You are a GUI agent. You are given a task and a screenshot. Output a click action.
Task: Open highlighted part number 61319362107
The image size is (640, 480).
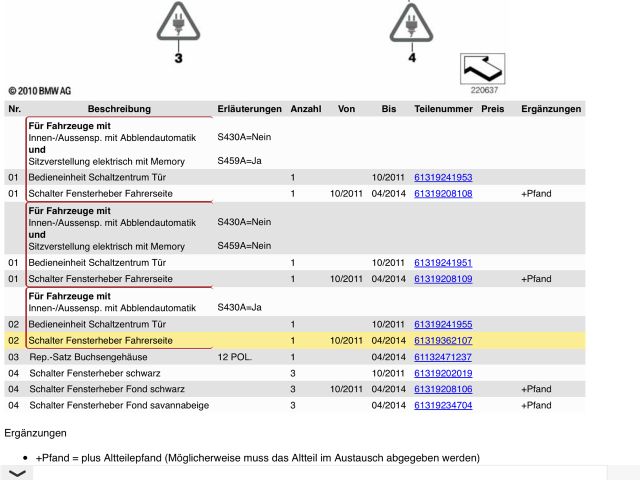click(x=442, y=340)
